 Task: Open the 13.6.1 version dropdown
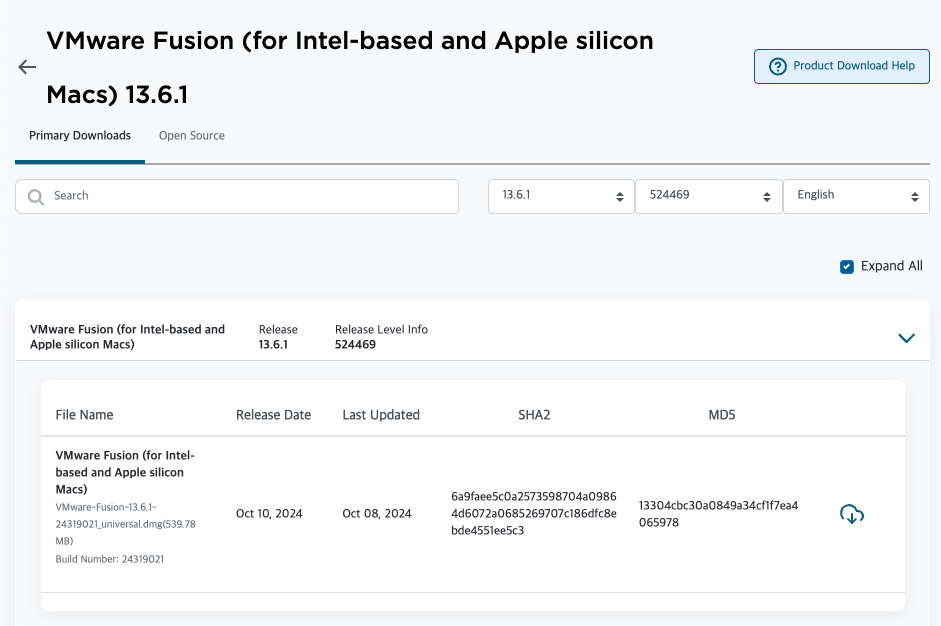tap(561, 196)
